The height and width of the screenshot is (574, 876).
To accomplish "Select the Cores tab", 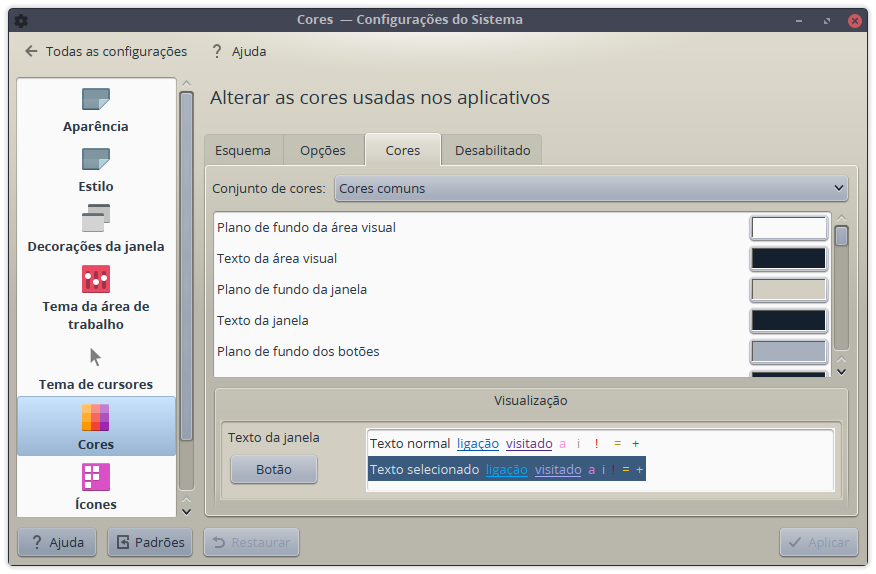I will (x=403, y=150).
